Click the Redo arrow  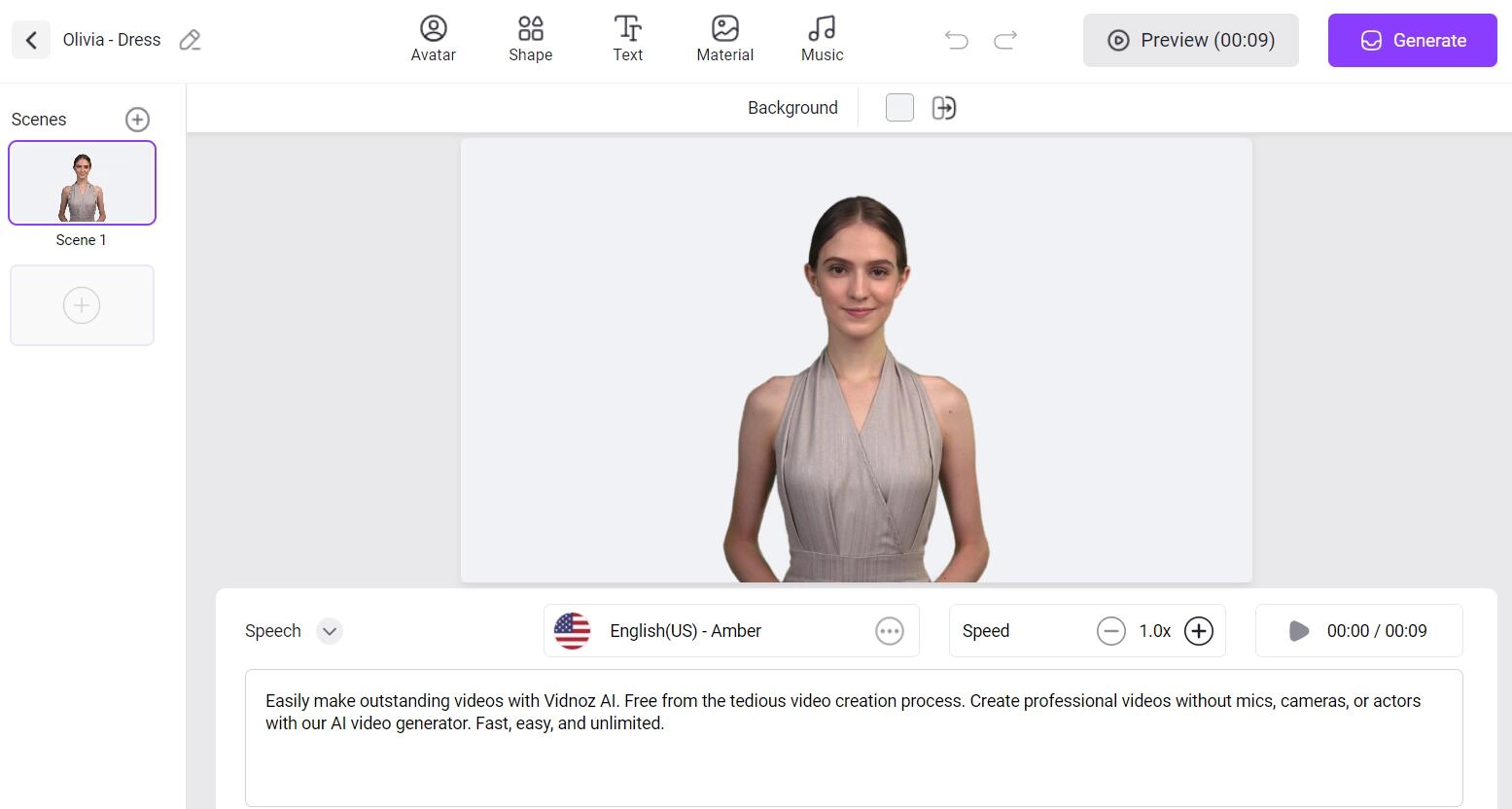tap(1004, 40)
